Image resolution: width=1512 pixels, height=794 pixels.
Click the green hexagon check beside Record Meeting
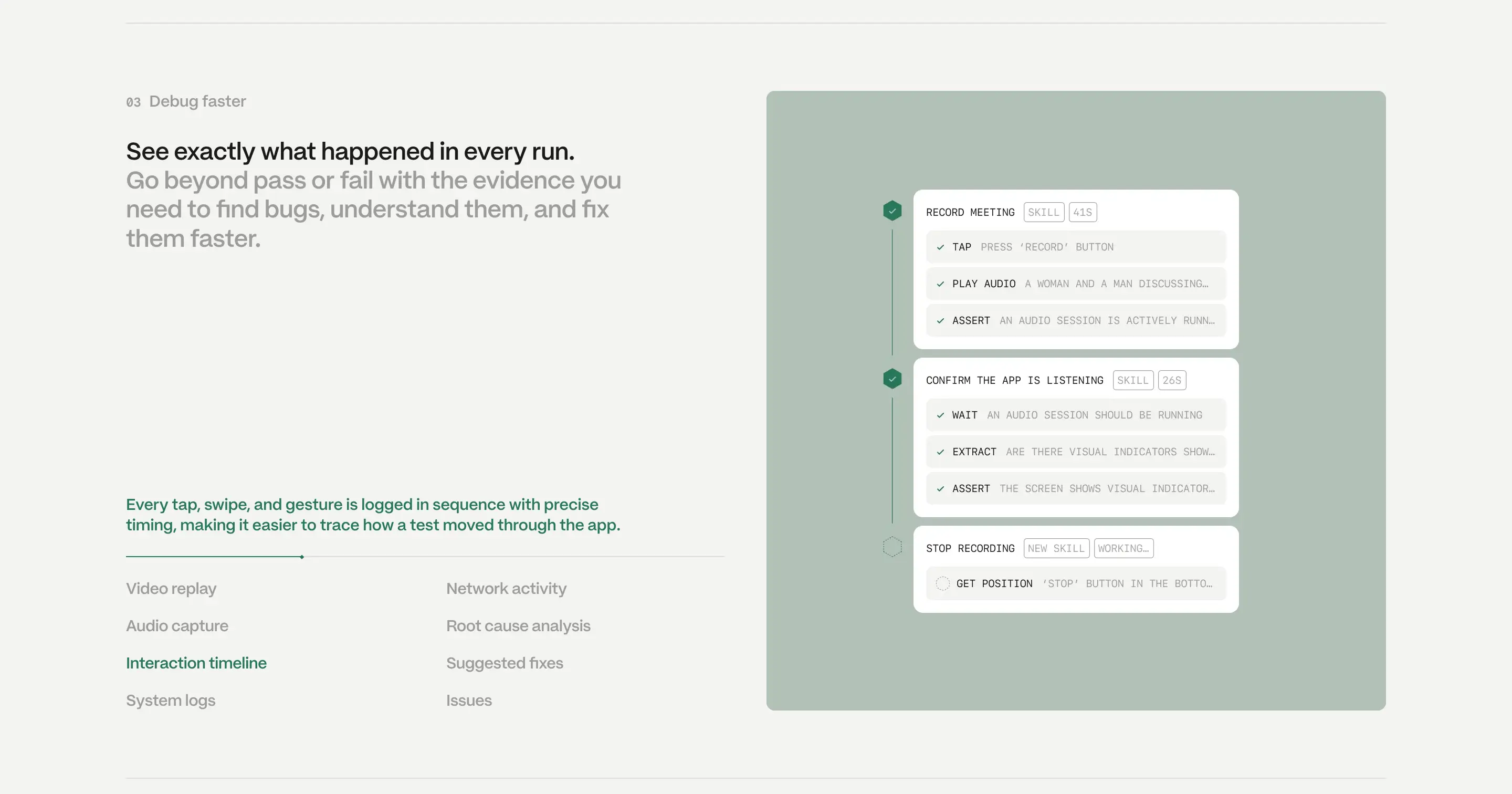[892, 211]
